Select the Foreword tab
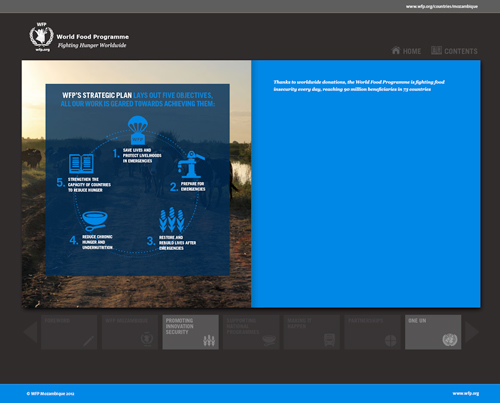 [x=69, y=332]
